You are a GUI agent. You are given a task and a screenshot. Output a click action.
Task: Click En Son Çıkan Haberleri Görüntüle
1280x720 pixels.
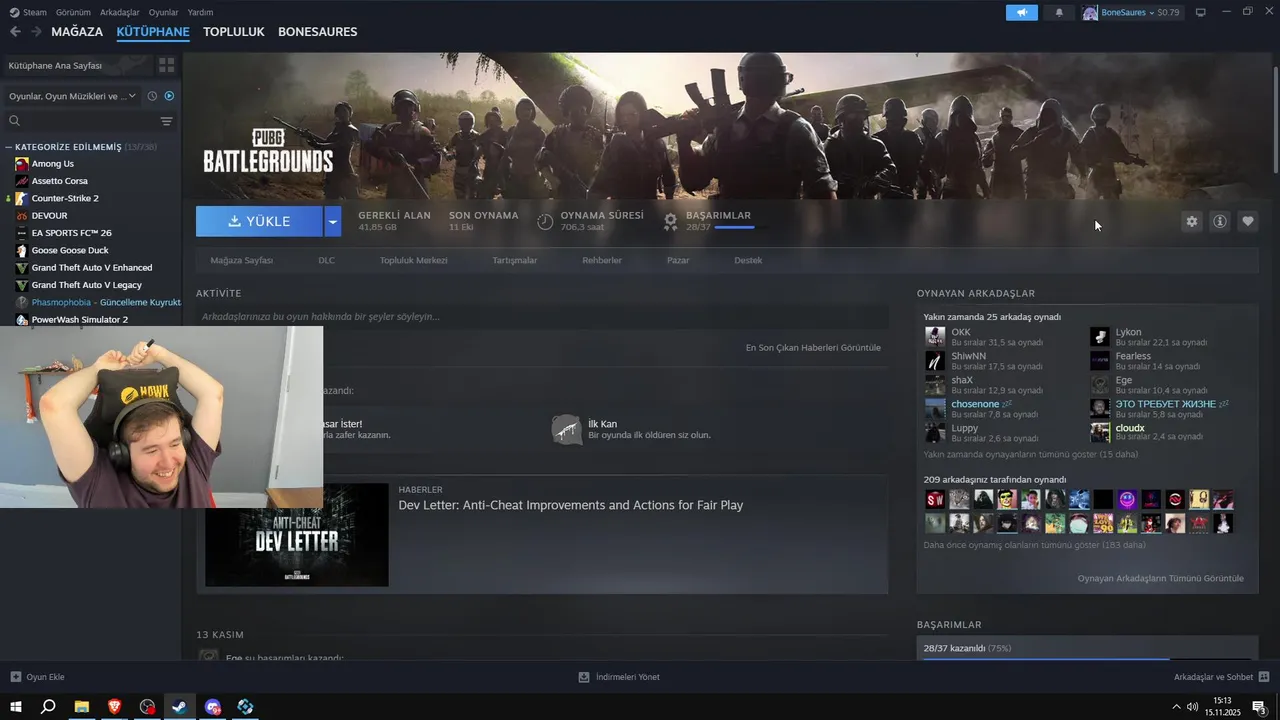tap(813, 348)
